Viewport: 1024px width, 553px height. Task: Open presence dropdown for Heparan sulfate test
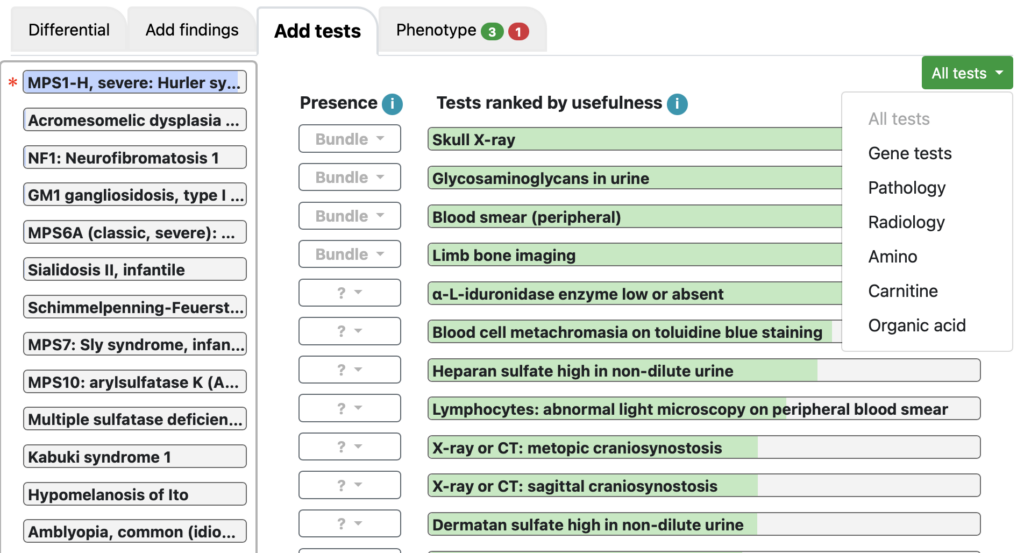click(349, 370)
